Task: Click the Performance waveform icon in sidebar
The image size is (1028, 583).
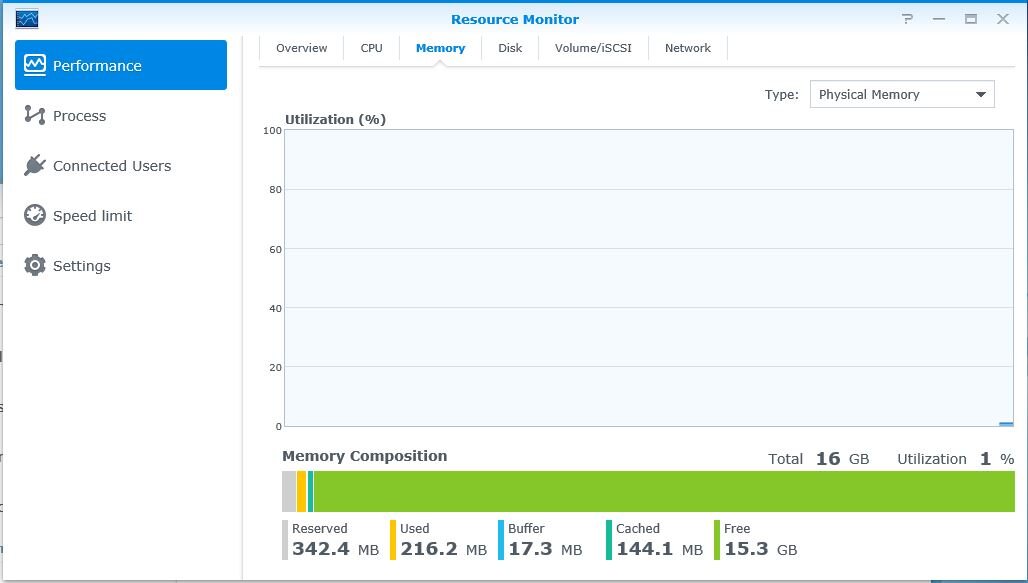Action: tap(35, 65)
